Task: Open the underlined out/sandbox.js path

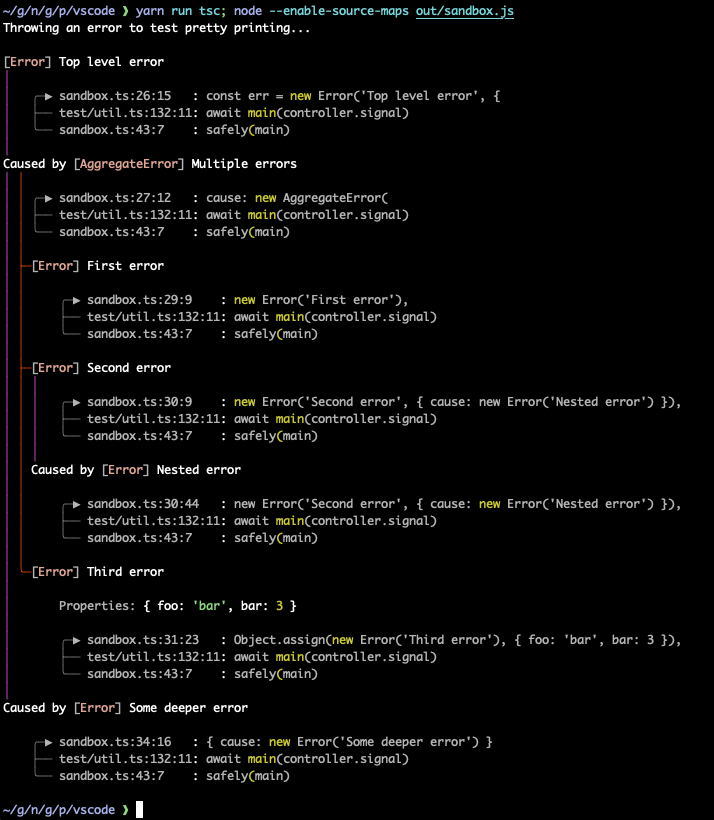Action: pos(464,11)
